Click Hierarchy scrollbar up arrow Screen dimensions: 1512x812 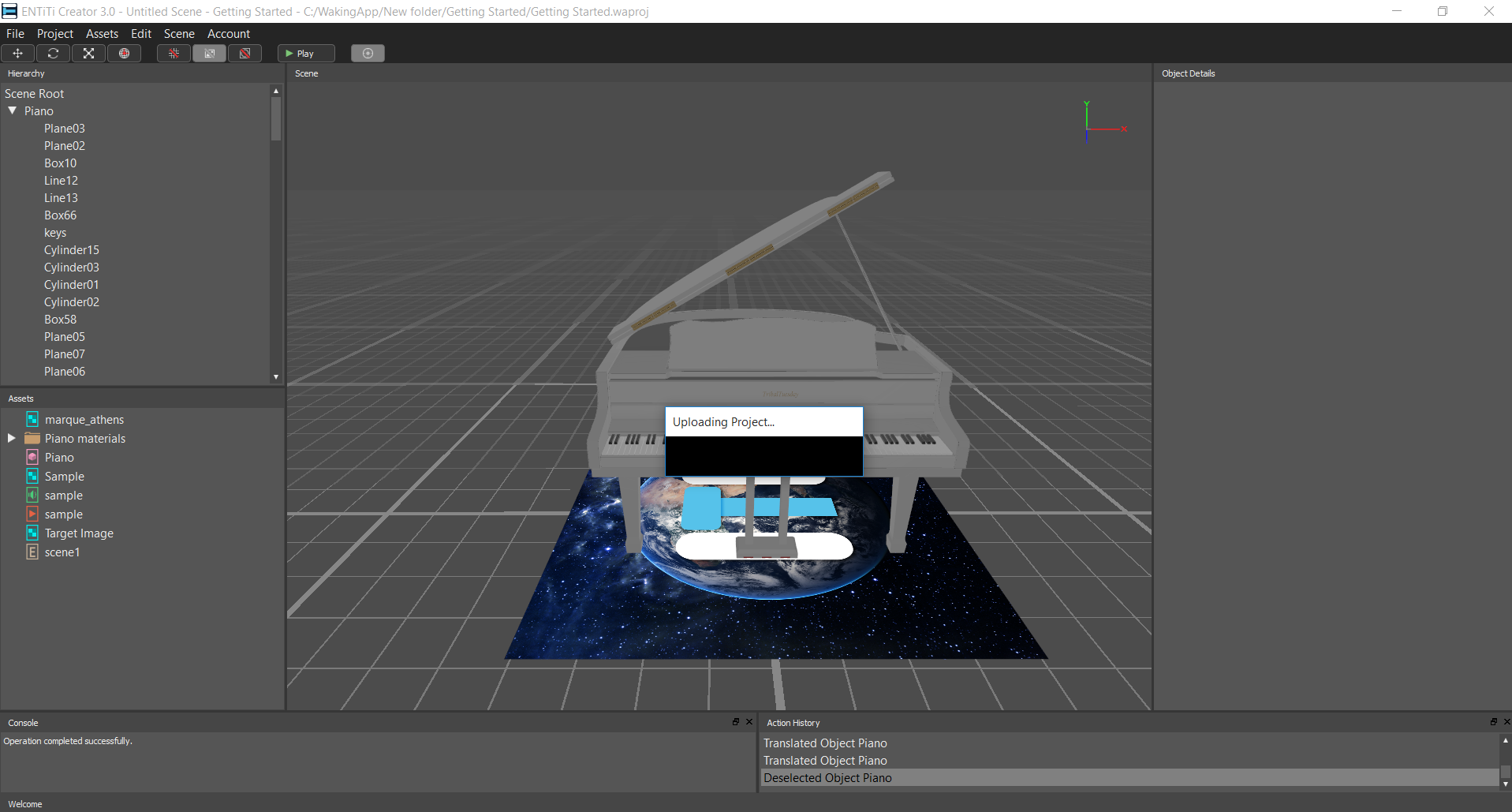click(x=276, y=91)
